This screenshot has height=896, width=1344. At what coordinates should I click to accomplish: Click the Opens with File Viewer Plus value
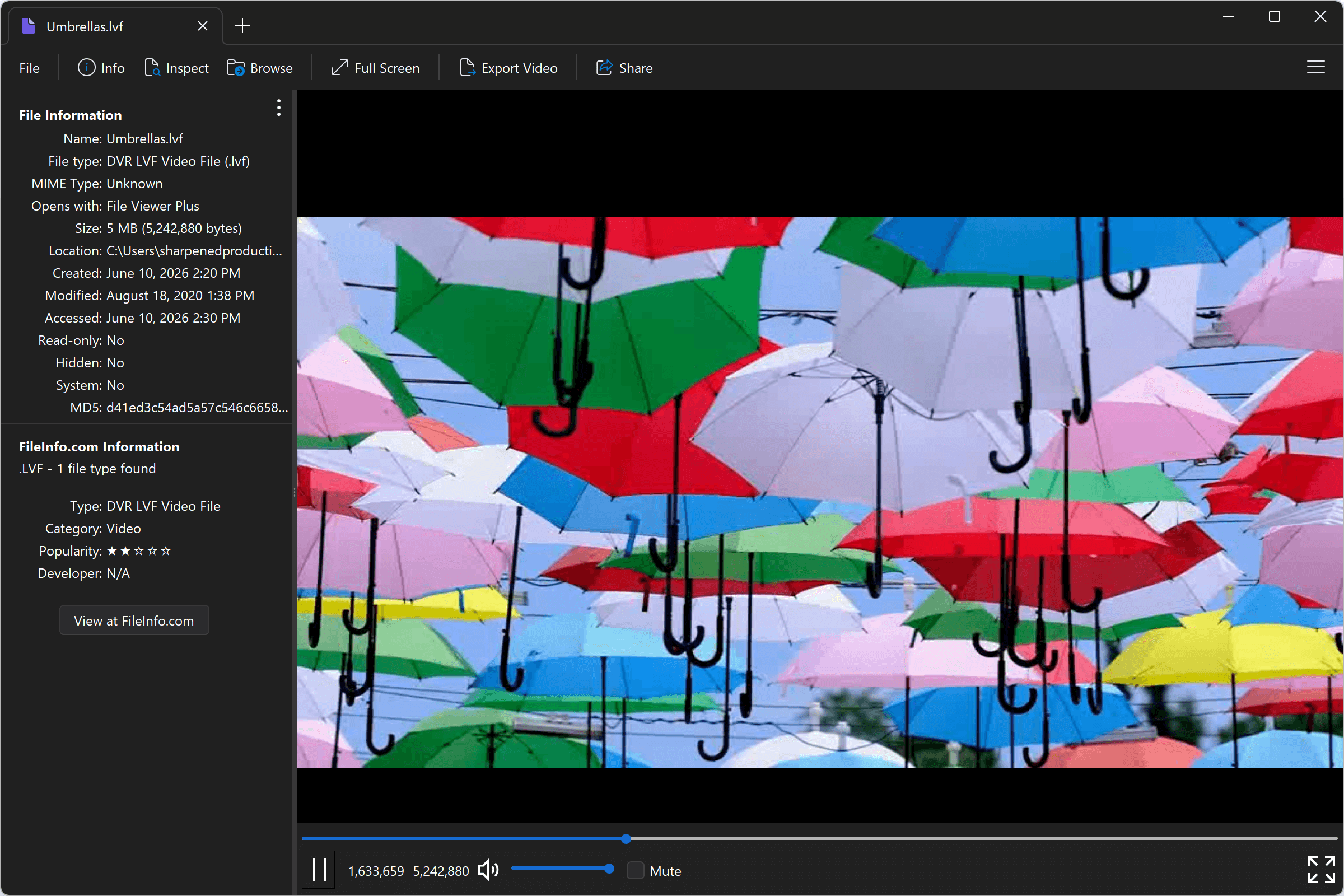[x=152, y=206]
